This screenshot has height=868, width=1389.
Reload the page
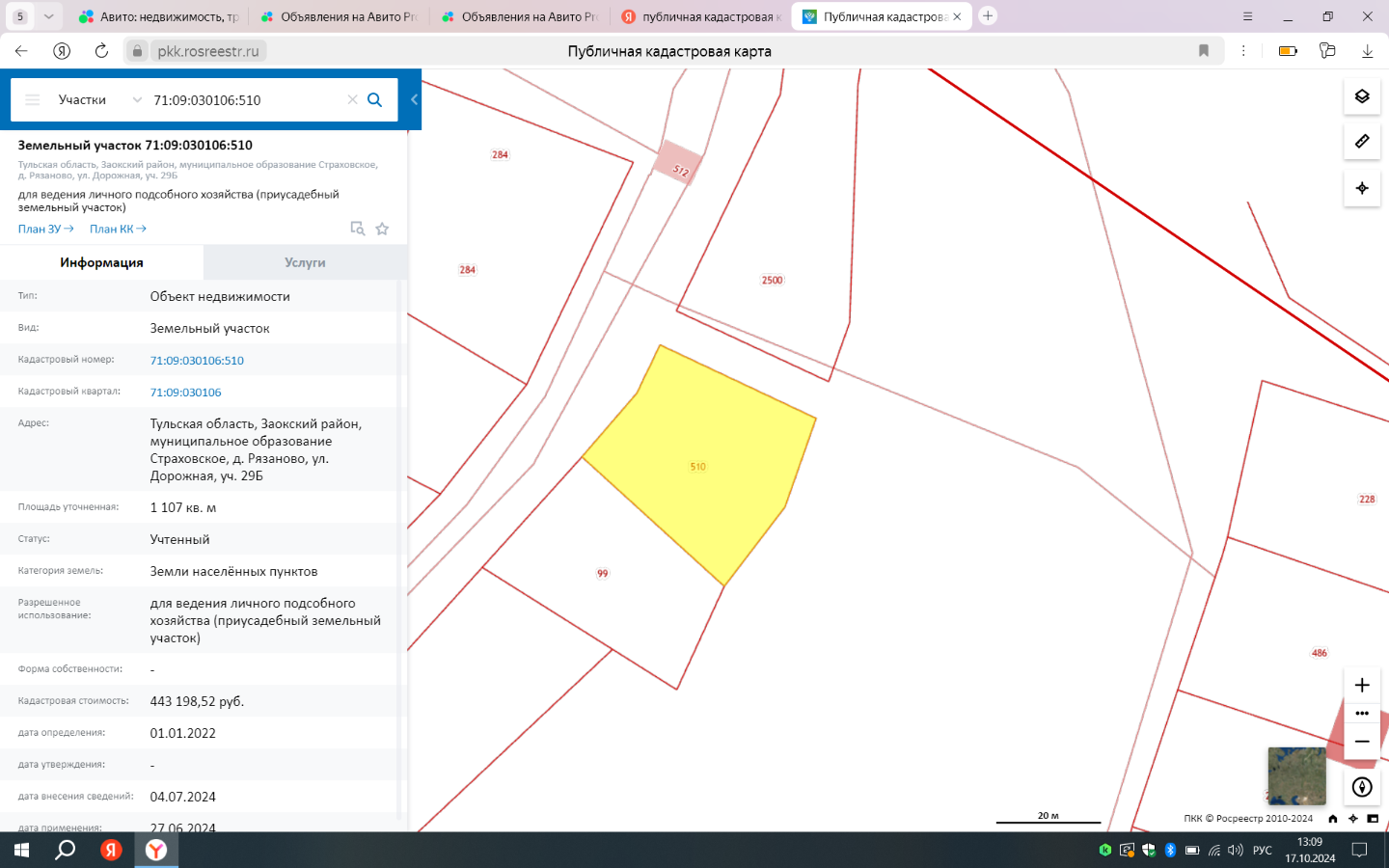(x=101, y=51)
